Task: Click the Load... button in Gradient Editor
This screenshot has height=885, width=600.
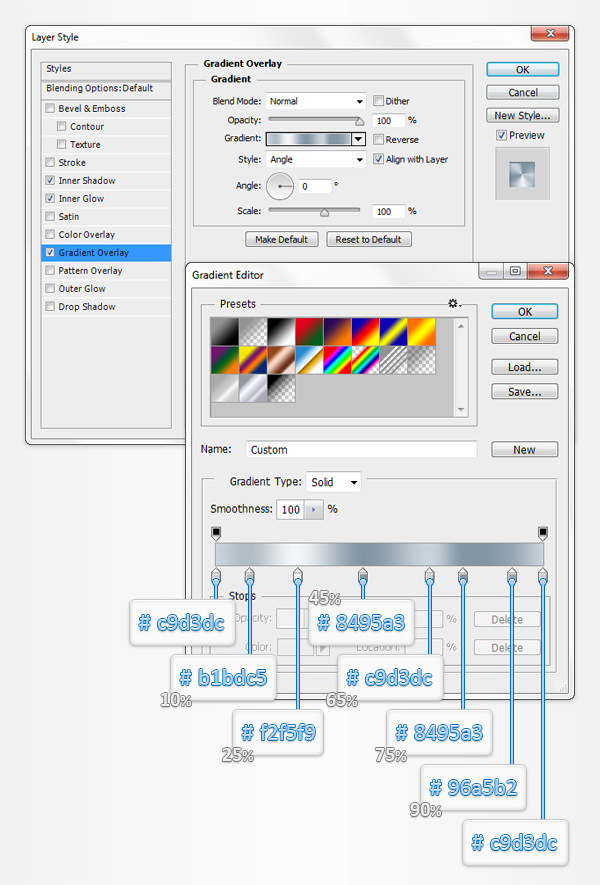Action: [x=524, y=367]
